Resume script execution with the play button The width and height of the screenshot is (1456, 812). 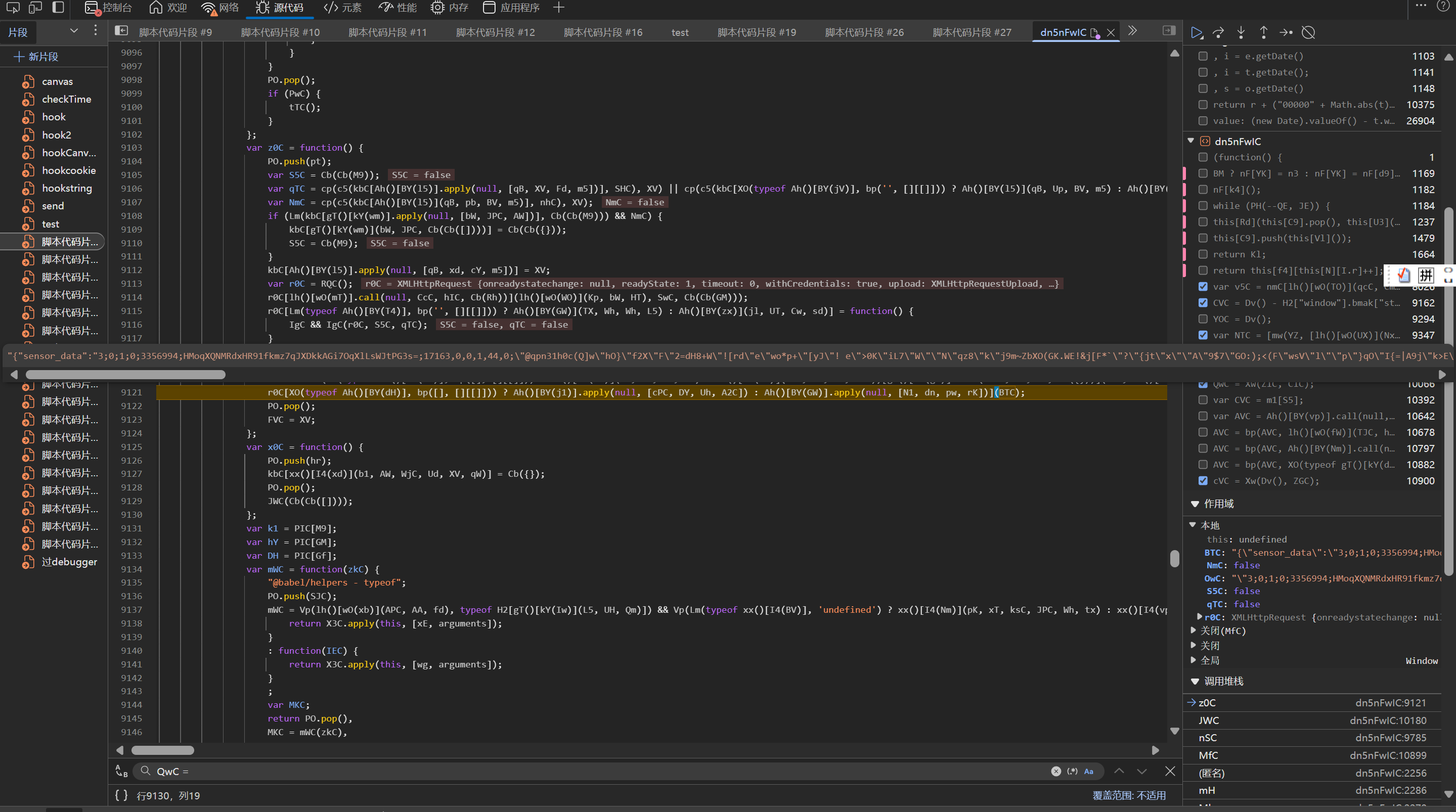click(1196, 32)
